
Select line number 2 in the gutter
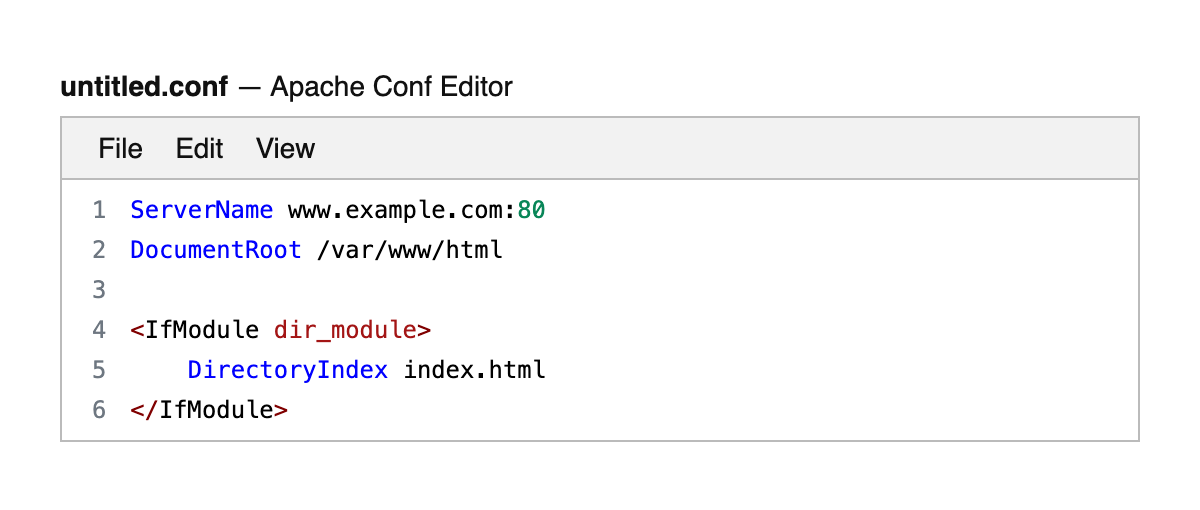pyautogui.click(x=98, y=250)
